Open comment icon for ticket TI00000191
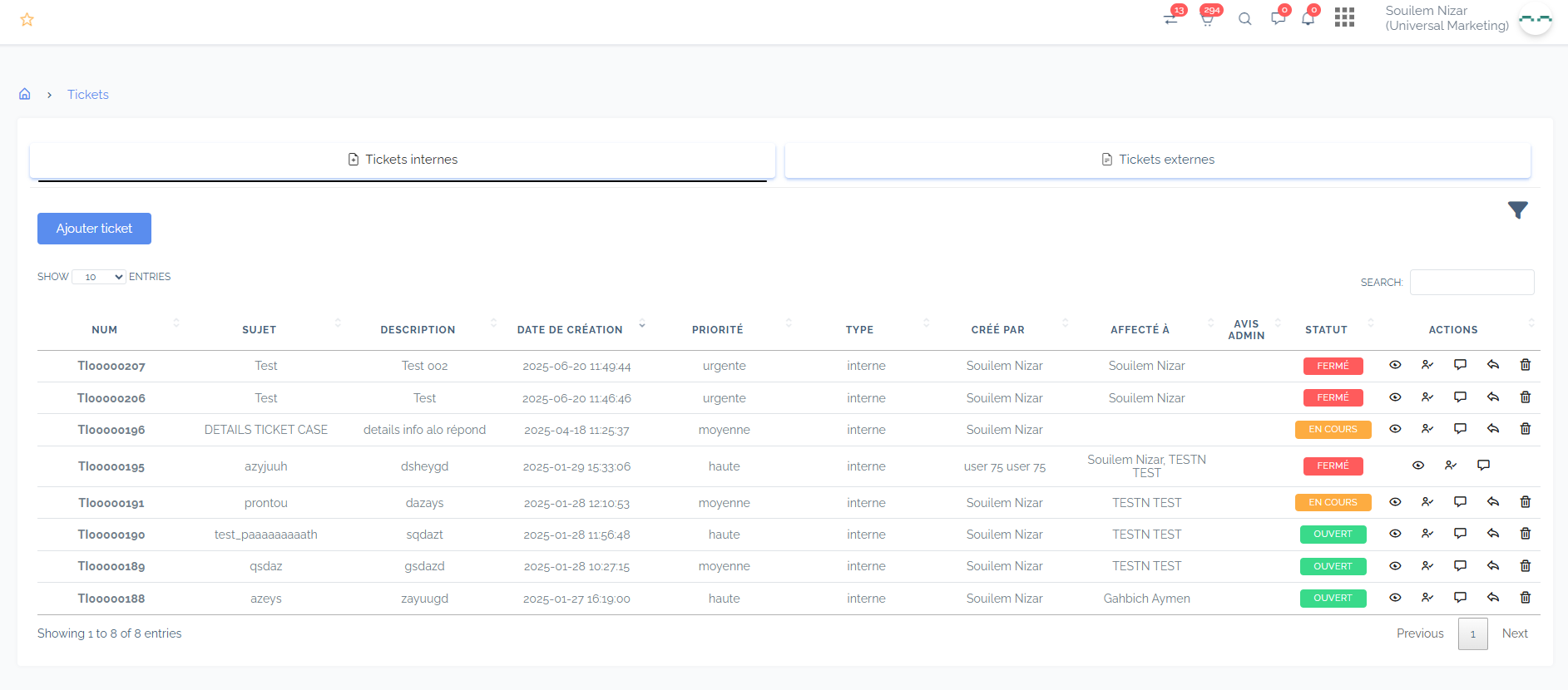1568x690 pixels. pyautogui.click(x=1460, y=502)
